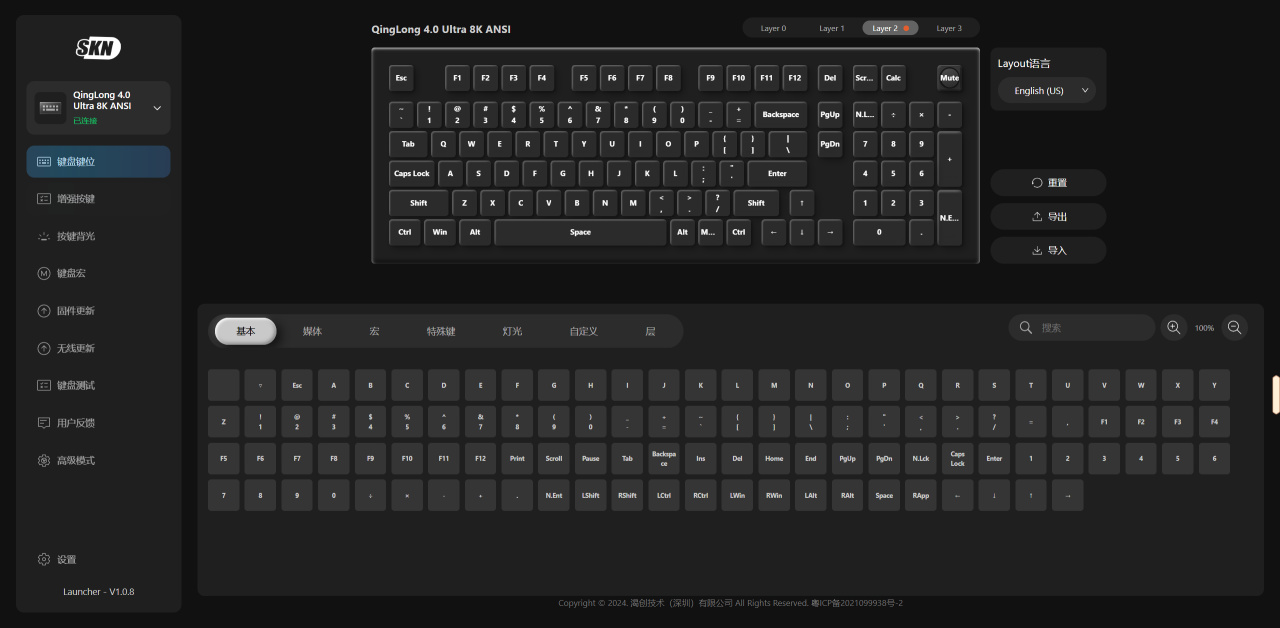
Task: Open the firmware update page
Action: pyautogui.click(x=98, y=311)
